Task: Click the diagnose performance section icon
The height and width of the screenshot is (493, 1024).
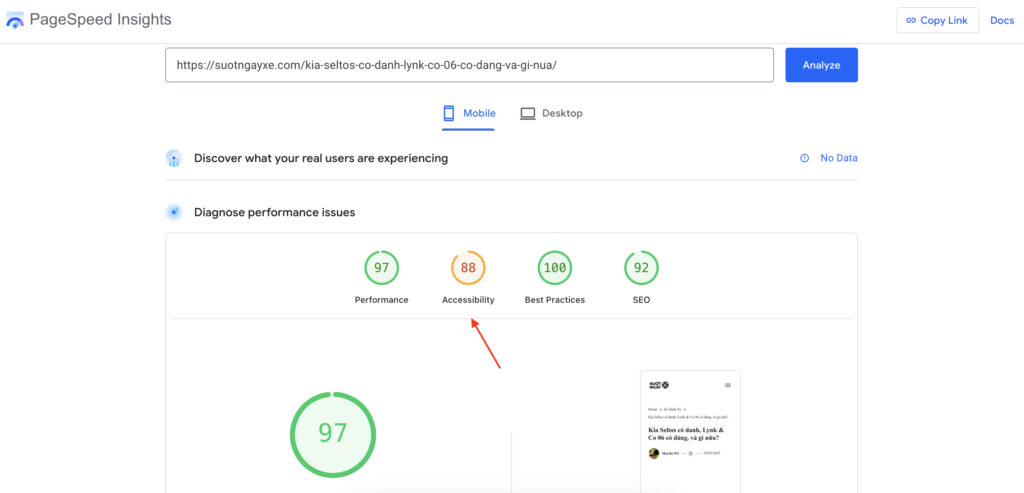Action: click(174, 212)
